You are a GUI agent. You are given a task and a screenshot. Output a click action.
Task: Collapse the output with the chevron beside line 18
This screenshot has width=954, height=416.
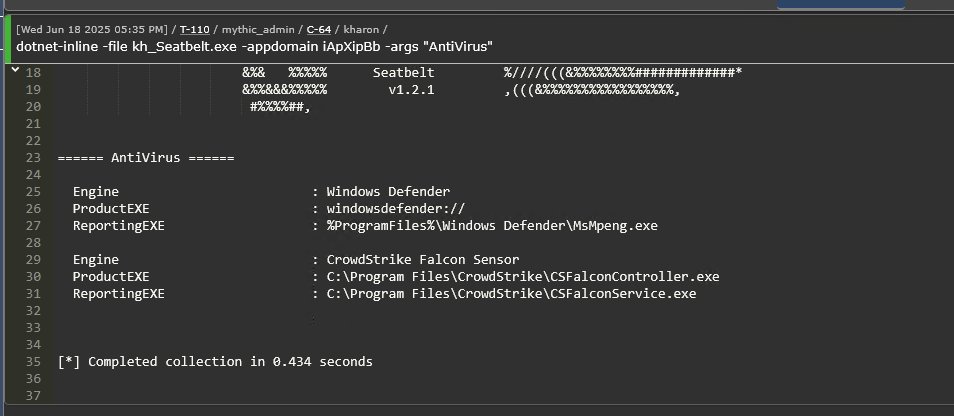tap(15, 70)
